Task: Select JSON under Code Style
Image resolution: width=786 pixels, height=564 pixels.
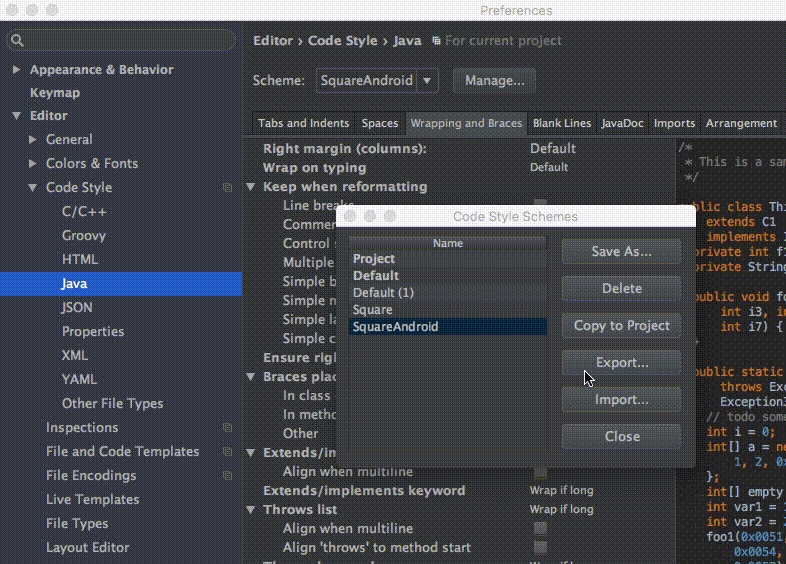Action: 77,307
